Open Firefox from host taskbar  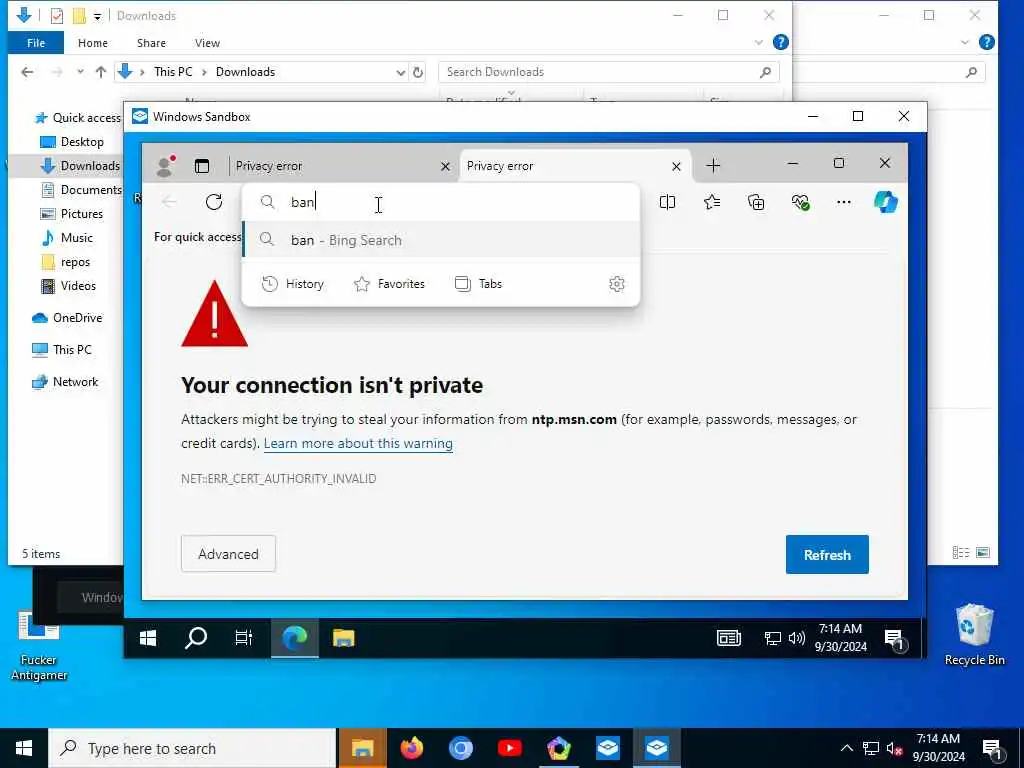coord(411,748)
